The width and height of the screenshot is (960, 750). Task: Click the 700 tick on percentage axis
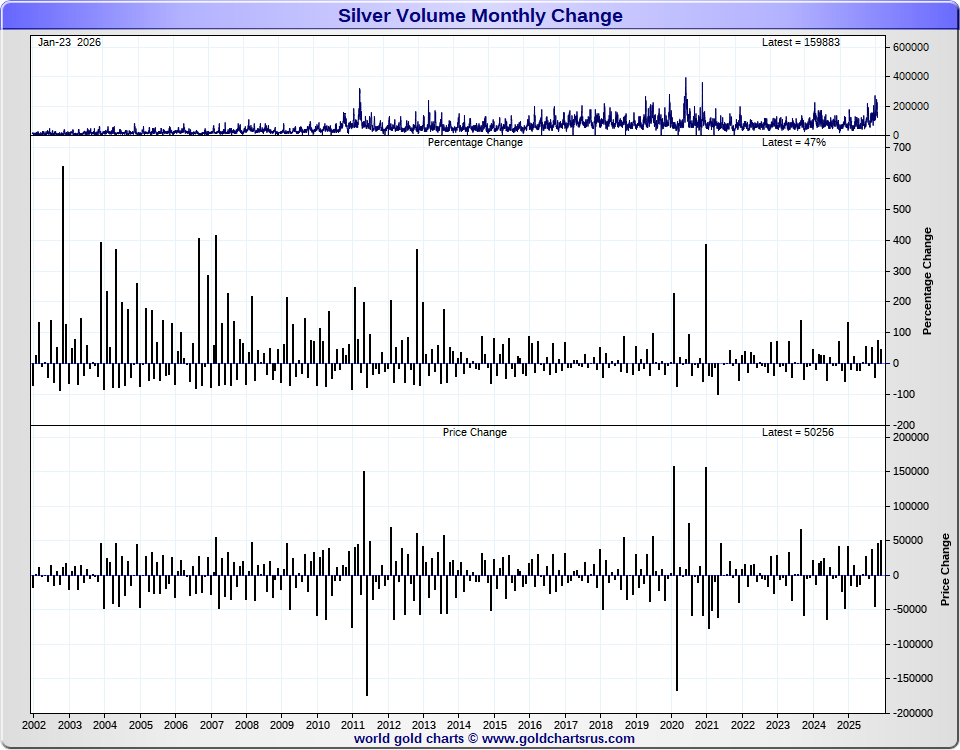point(902,148)
